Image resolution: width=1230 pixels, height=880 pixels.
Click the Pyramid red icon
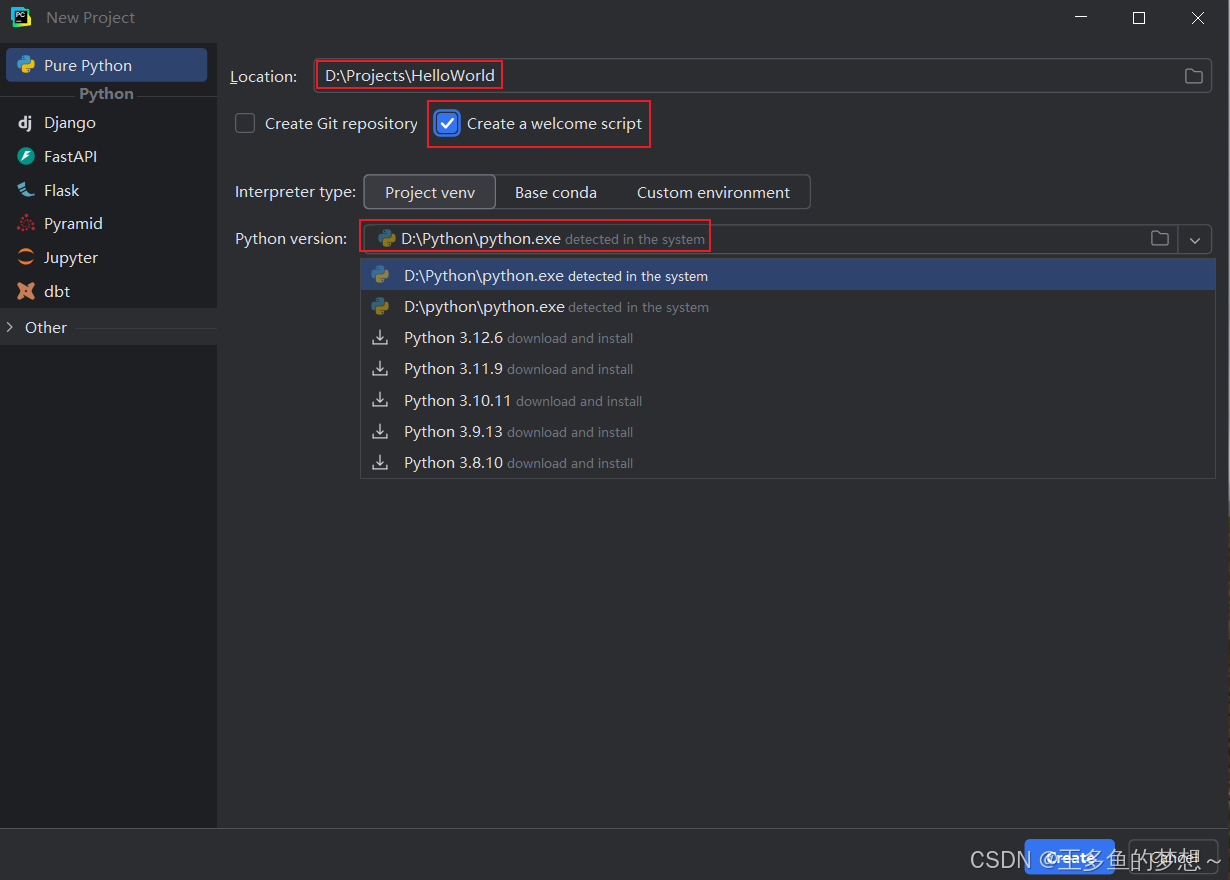(x=26, y=224)
